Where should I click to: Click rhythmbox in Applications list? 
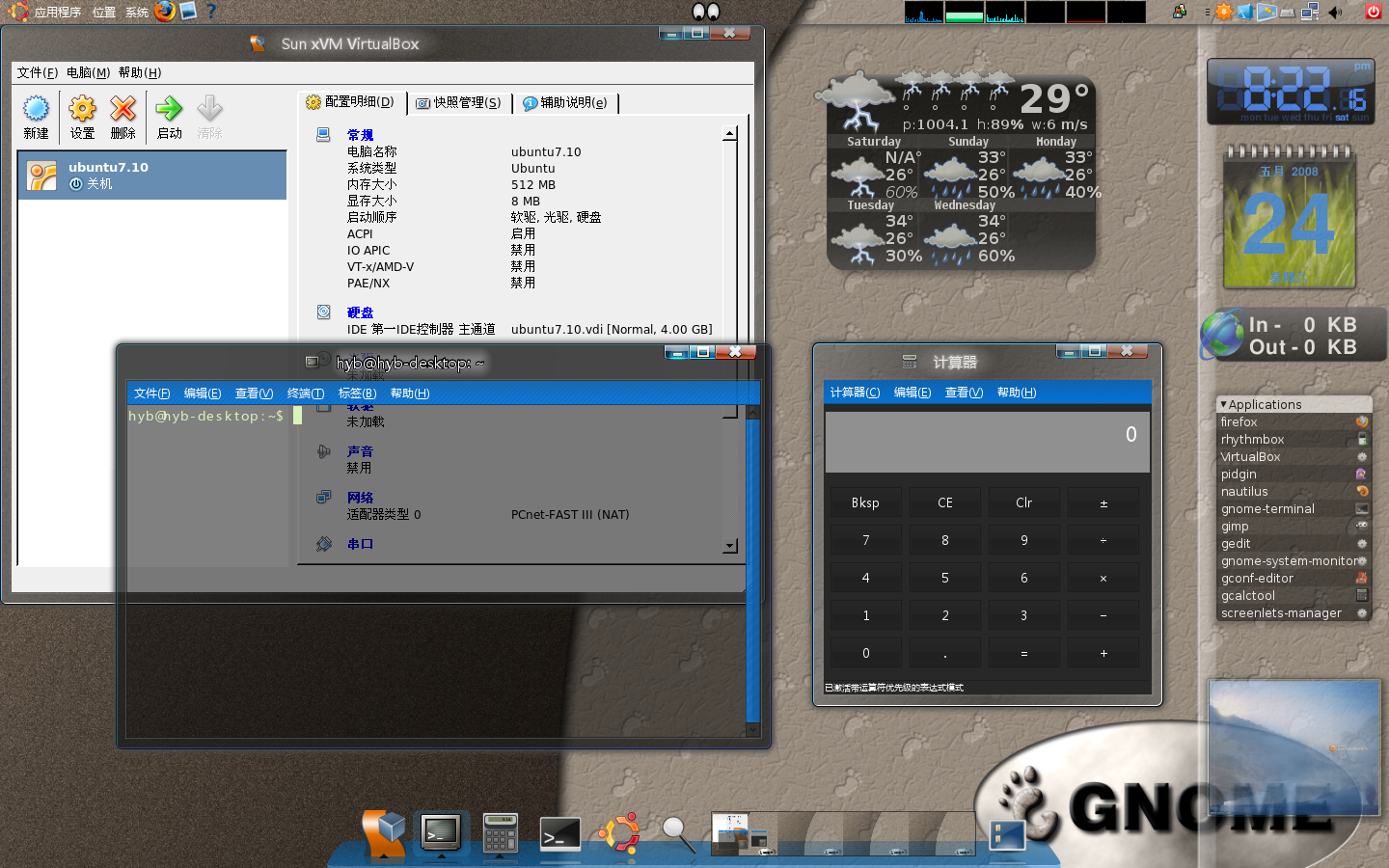tap(1294, 439)
